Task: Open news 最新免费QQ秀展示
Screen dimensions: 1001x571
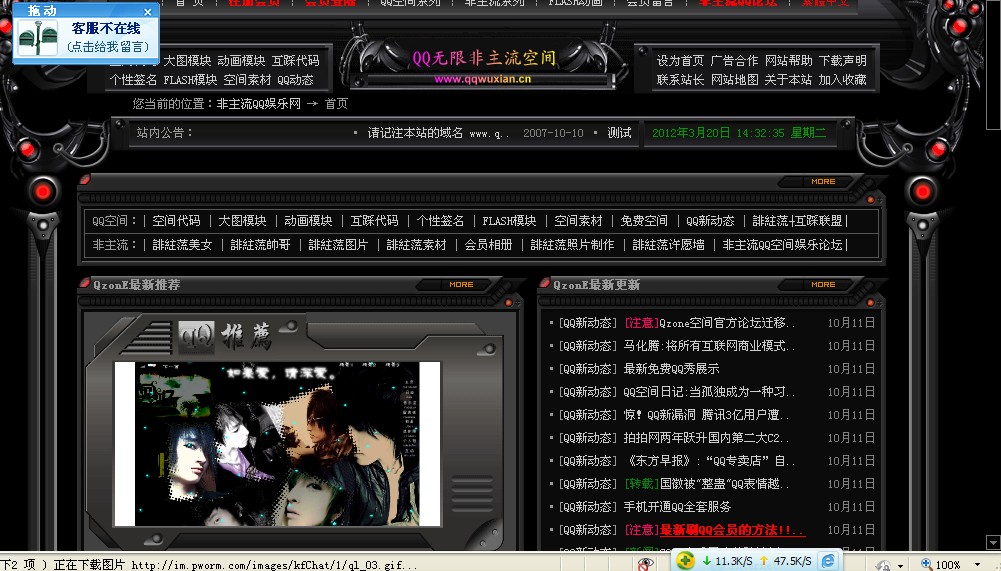Action: (x=672, y=369)
